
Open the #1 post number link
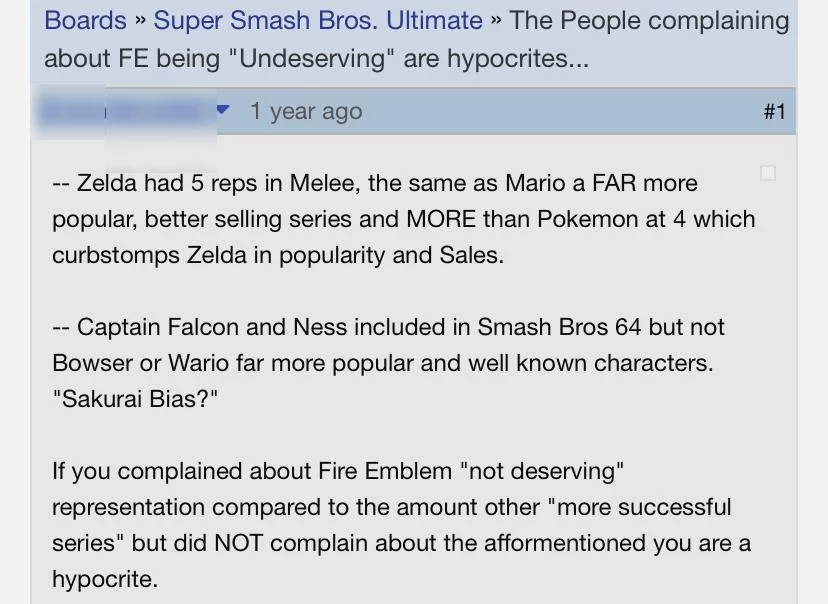click(774, 111)
